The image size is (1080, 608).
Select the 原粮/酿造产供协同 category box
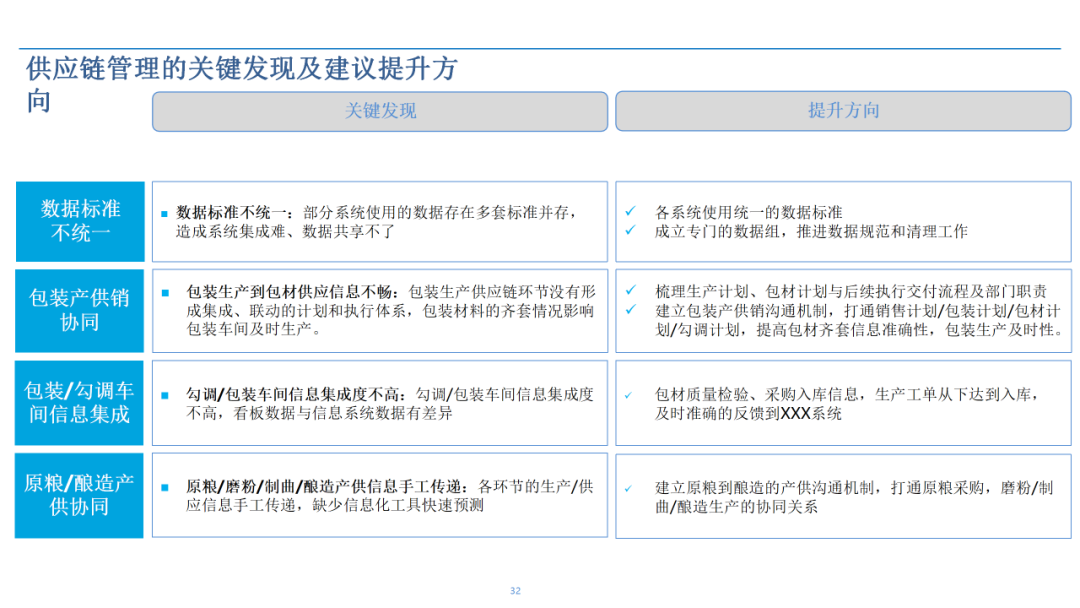[x=79, y=494]
